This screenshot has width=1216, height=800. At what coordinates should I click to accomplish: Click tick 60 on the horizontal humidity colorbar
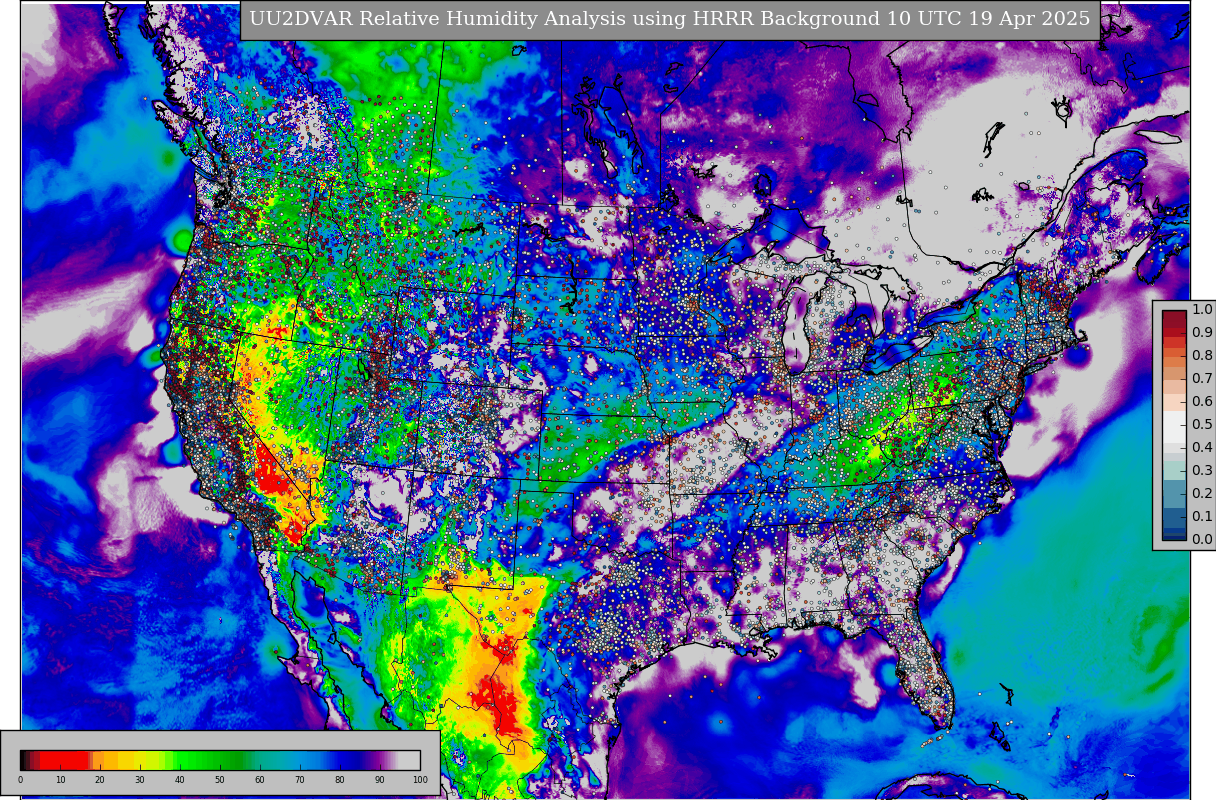(x=260, y=779)
